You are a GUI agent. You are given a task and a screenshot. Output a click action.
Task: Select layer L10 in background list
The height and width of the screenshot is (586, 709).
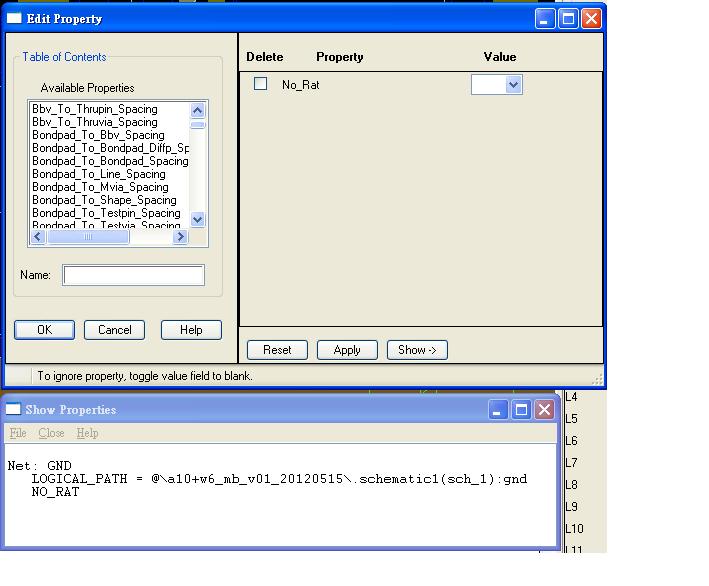pos(574,529)
